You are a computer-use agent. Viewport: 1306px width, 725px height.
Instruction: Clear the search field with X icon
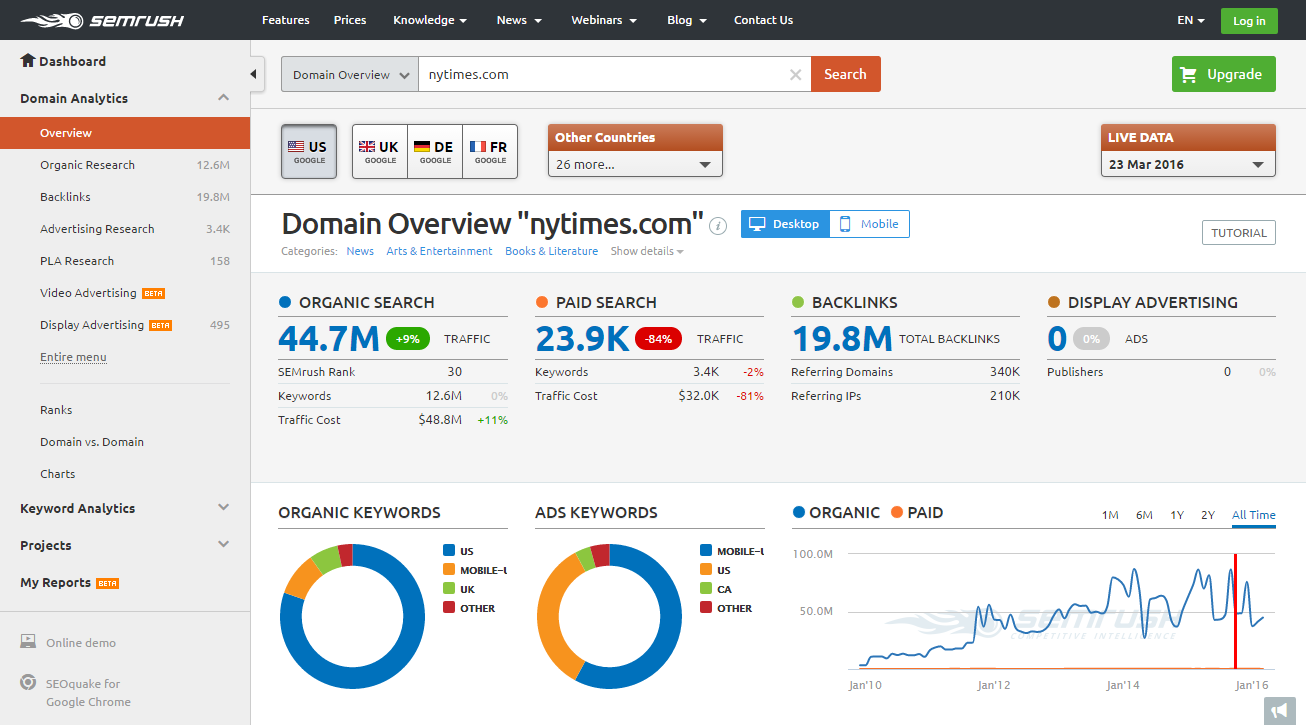(x=795, y=74)
